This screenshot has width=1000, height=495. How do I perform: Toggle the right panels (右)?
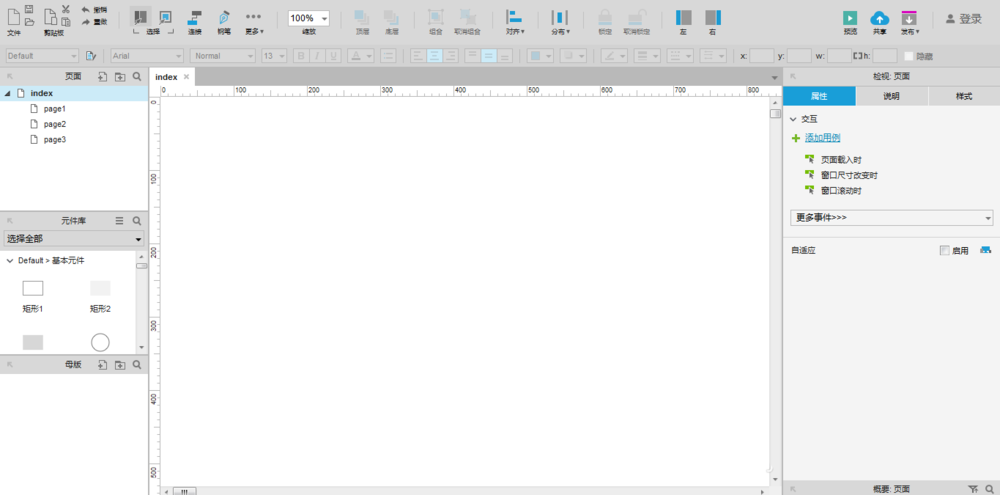pyautogui.click(x=713, y=21)
